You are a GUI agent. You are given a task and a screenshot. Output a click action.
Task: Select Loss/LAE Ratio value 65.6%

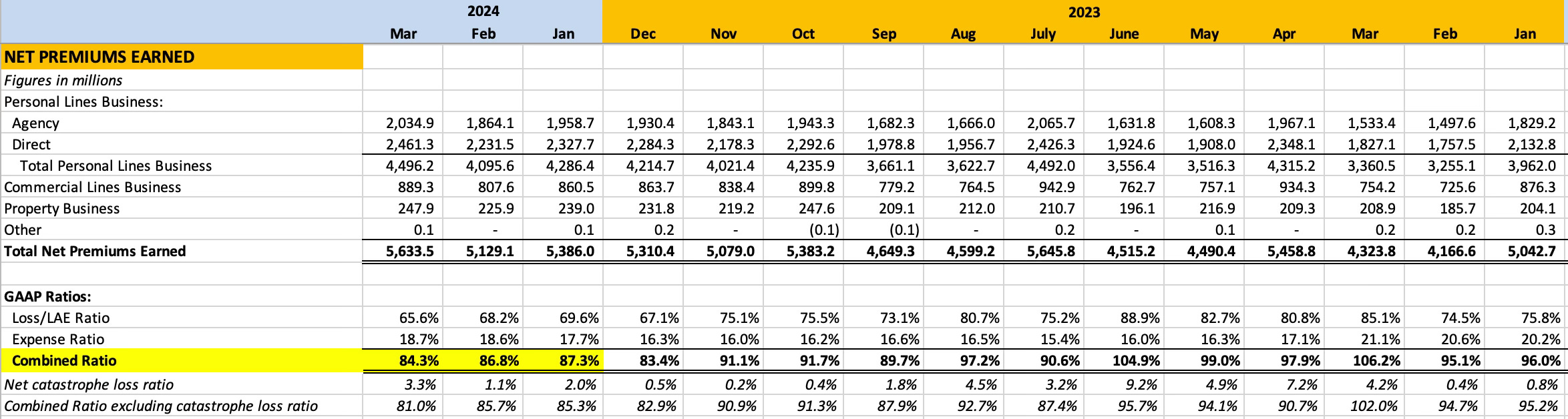click(419, 318)
